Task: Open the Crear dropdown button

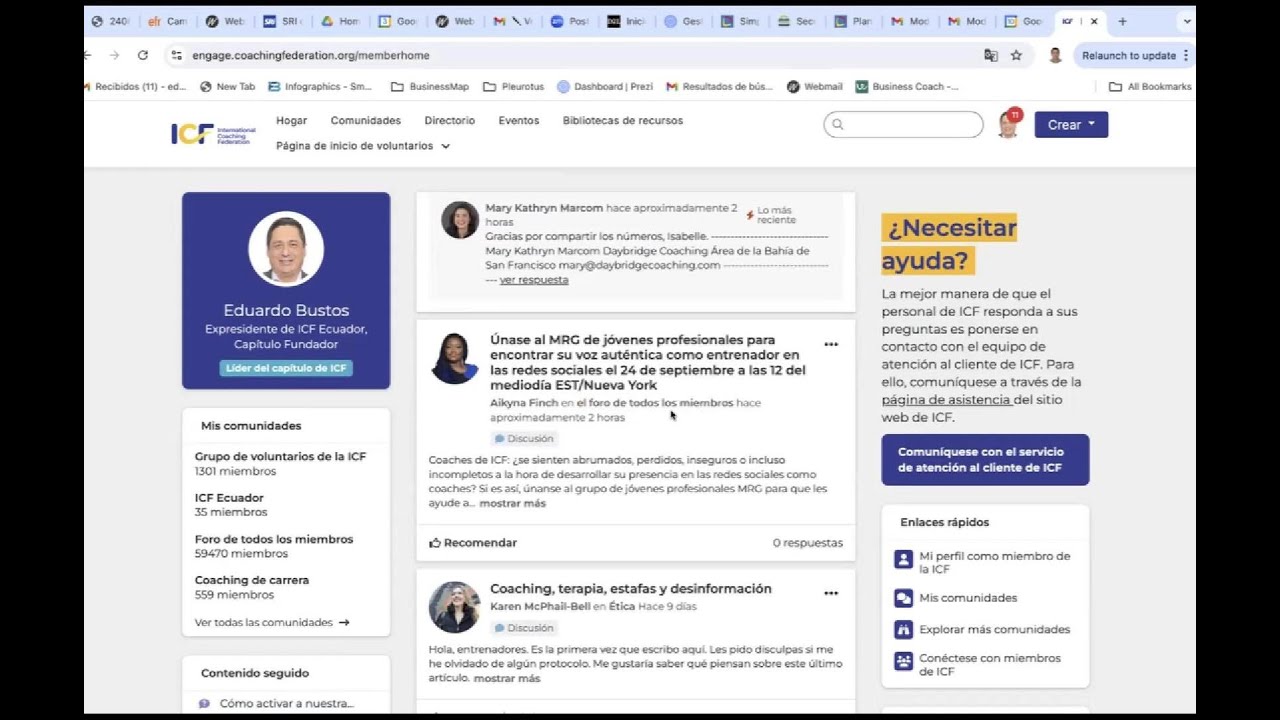Action: (x=1071, y=125)
